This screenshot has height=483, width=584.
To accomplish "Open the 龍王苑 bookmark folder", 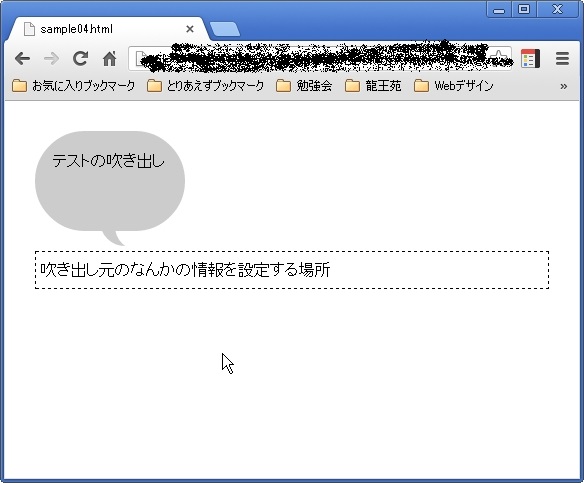I will (373, 86).
